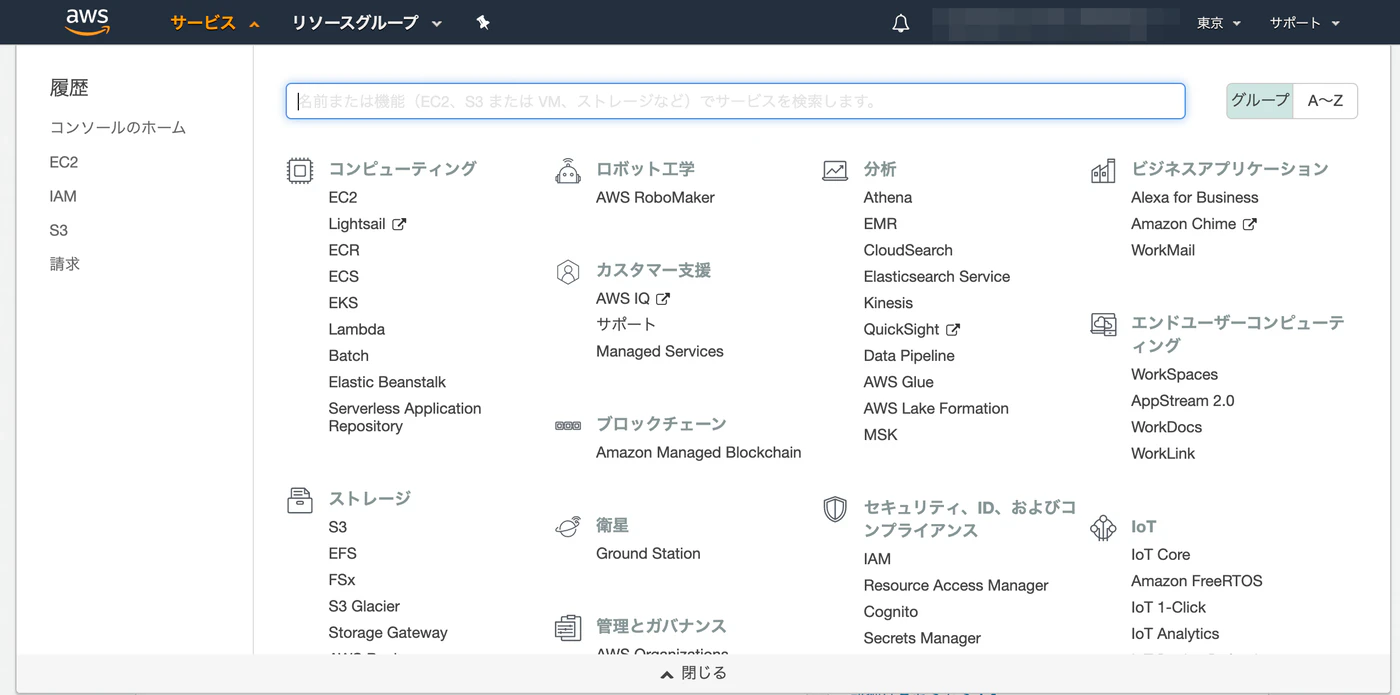The width and height of the screenshot is (1400, 695).
Task: Click the AWS logo
Action: [x=88, y=22]
